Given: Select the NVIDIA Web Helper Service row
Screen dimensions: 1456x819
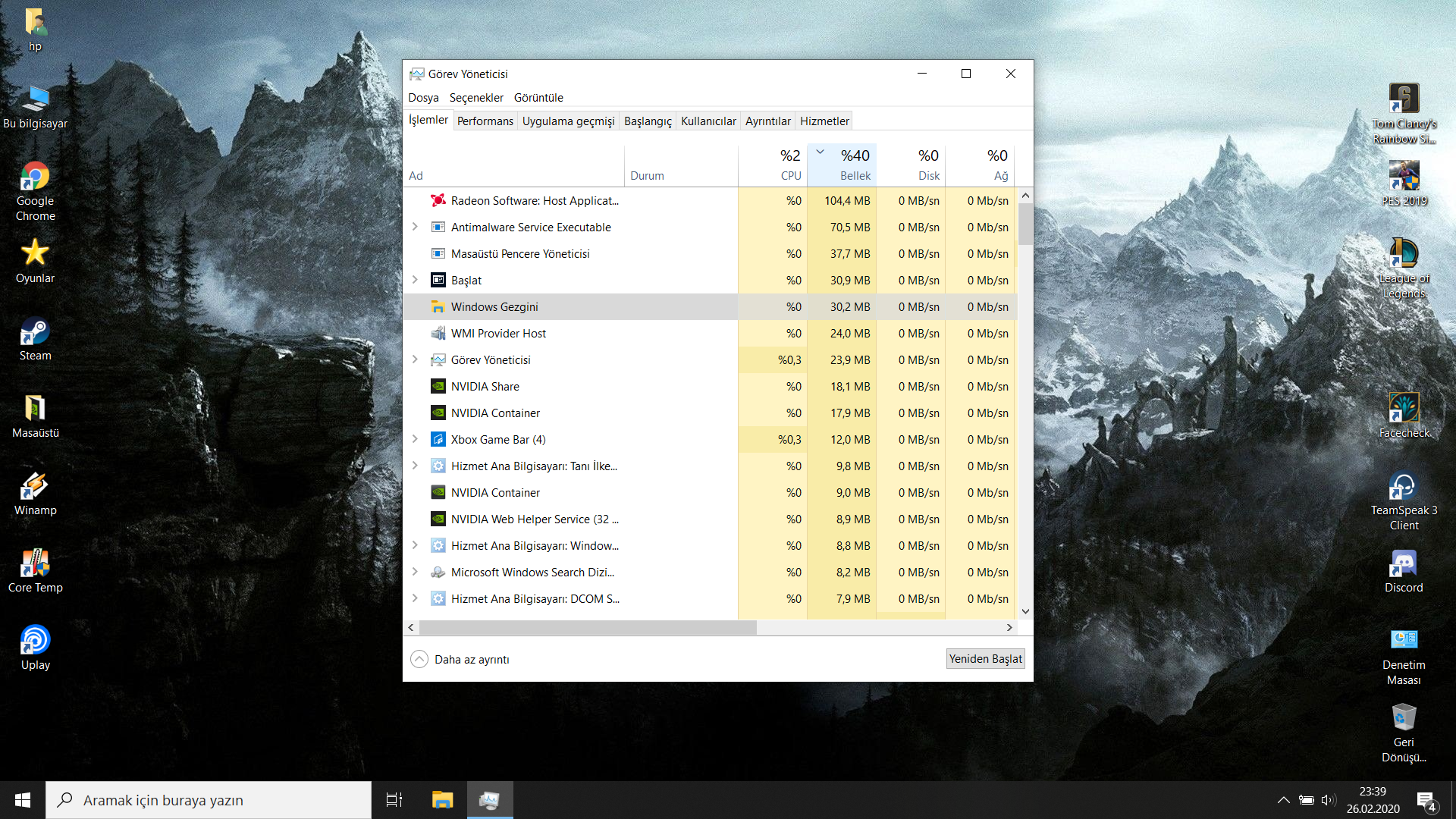Looking at the screenshot, I should click(711, 519).
